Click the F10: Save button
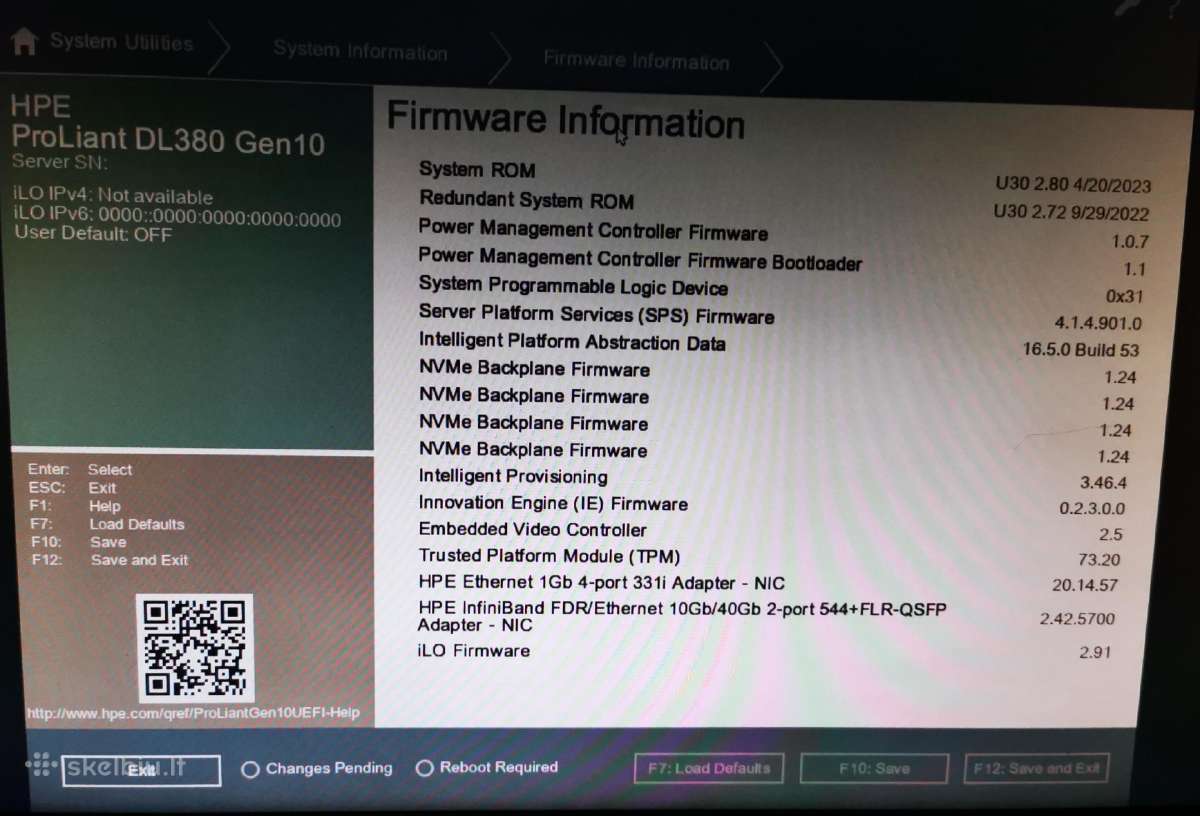 (874, 768)
